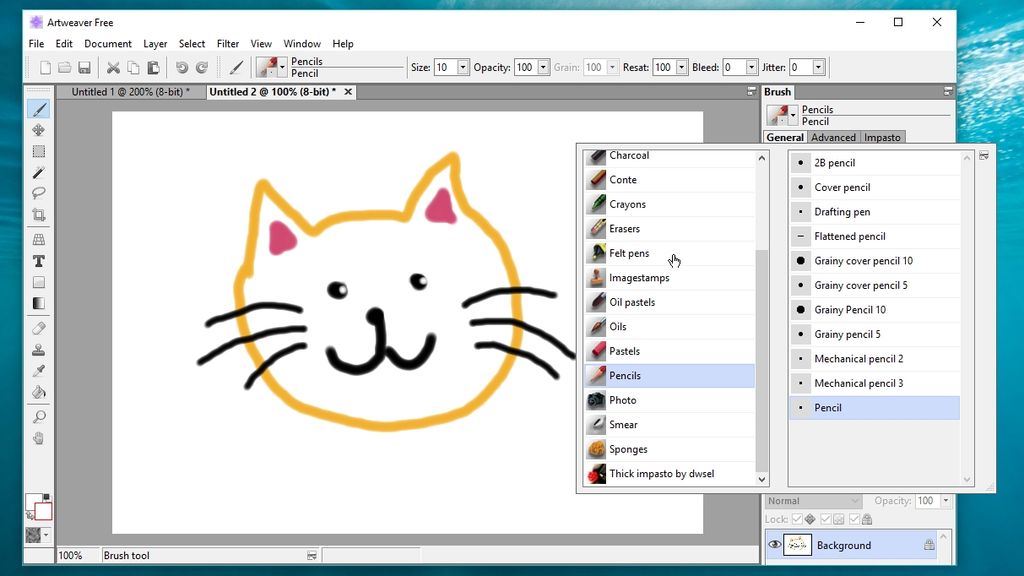Click the Save disk icon in the toolbar
The height and width of the screenshot is (576, 1024).
[x=84, y=67]
